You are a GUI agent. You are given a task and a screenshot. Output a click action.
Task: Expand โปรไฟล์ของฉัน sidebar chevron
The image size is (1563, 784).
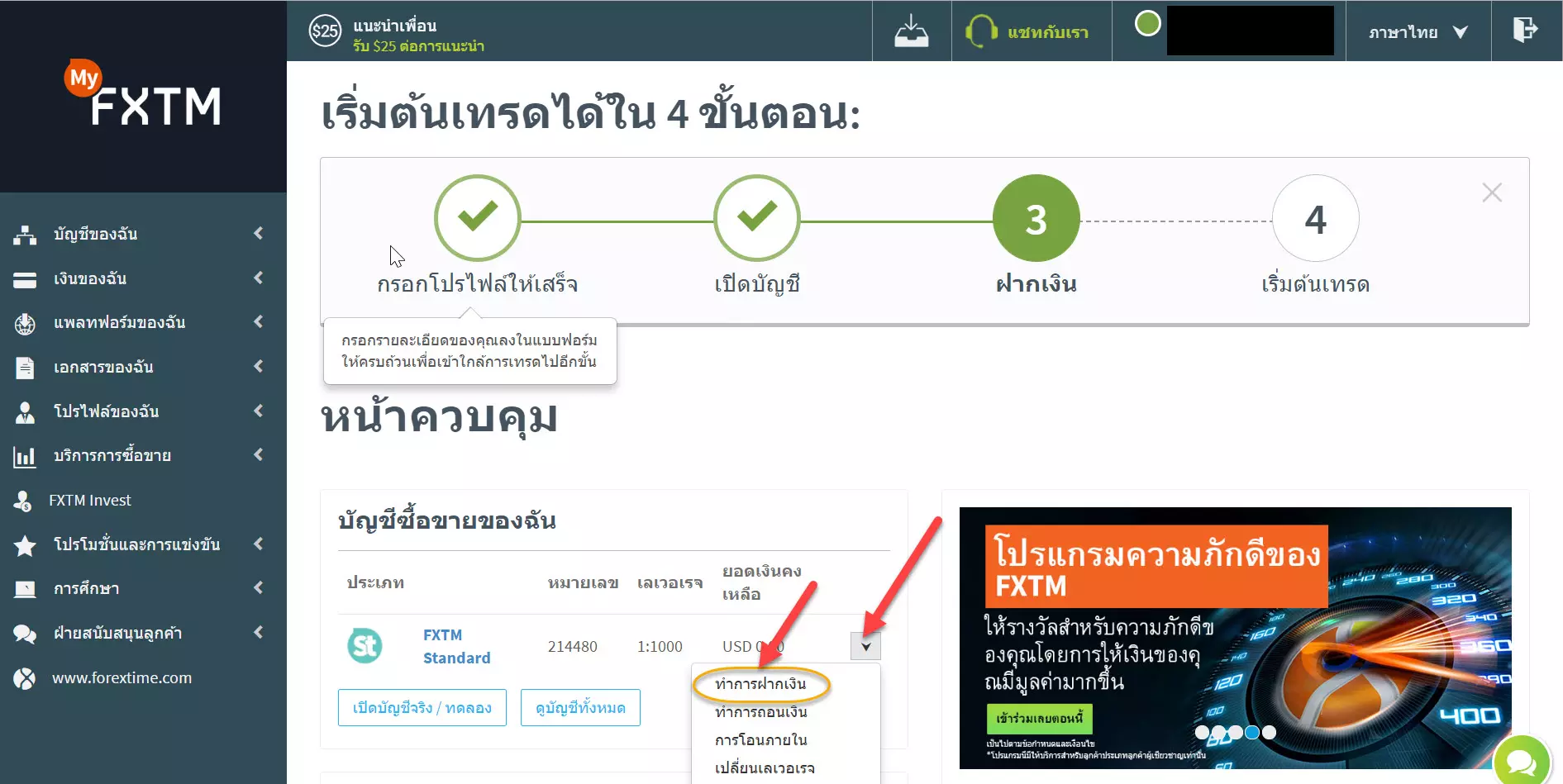(259, 411)
